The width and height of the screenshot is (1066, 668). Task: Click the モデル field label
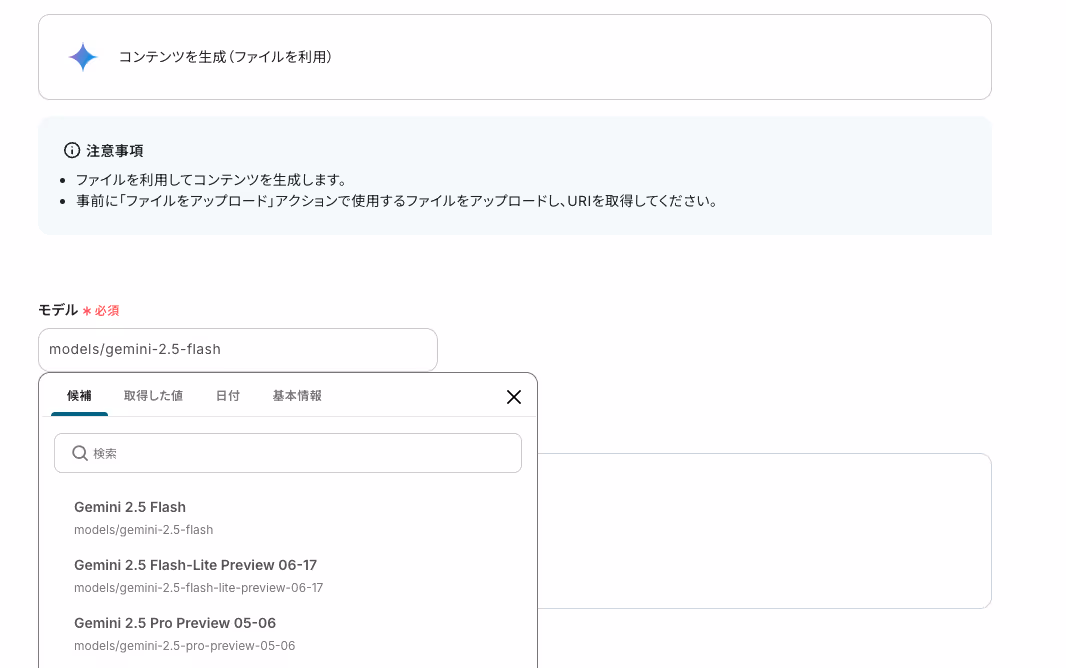(58, 310)
